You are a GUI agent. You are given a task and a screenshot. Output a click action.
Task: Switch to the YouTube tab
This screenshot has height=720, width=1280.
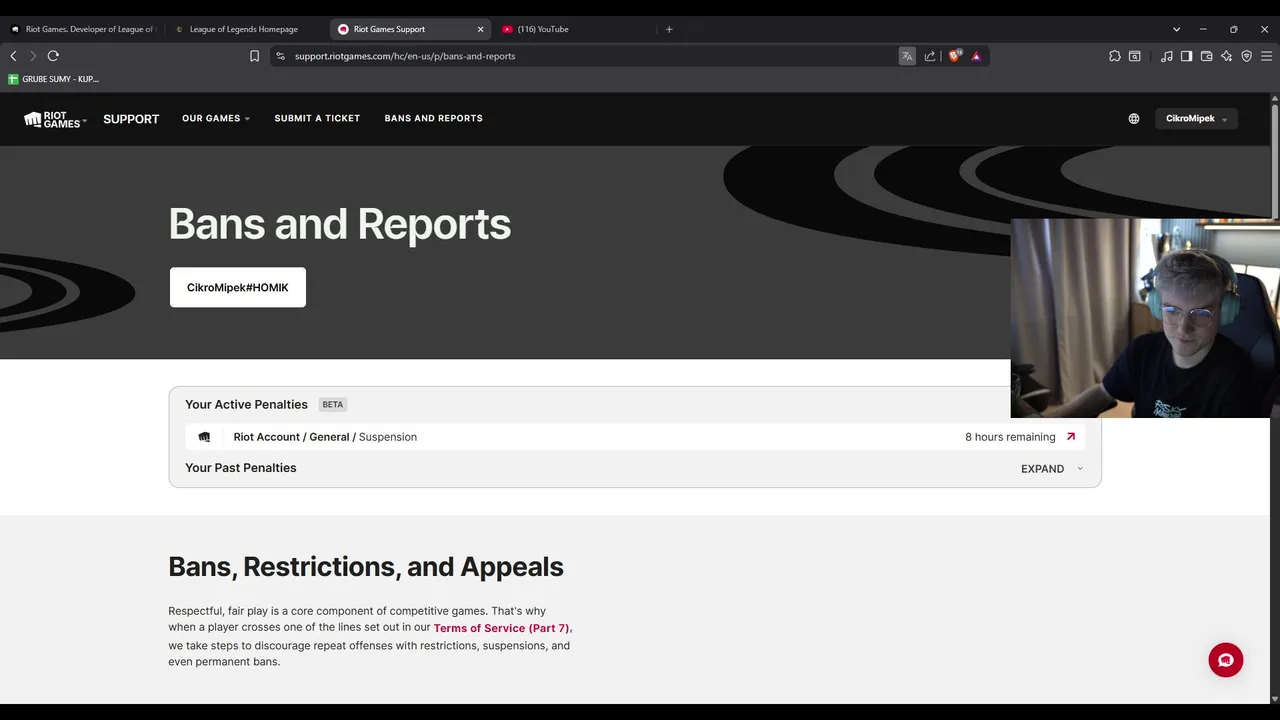(573, 29)
